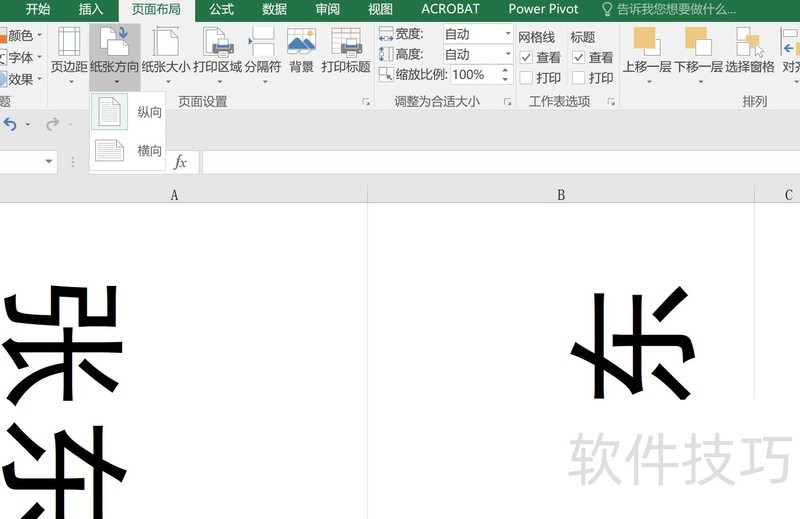Open the Power Pivot tab
This screenshot has height=519, width=800.
(x=543, y=9)
